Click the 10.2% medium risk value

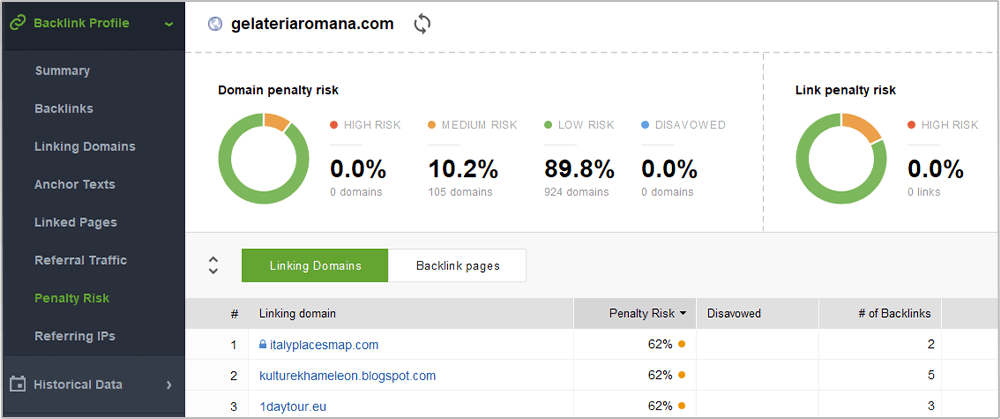pos(462,169)
